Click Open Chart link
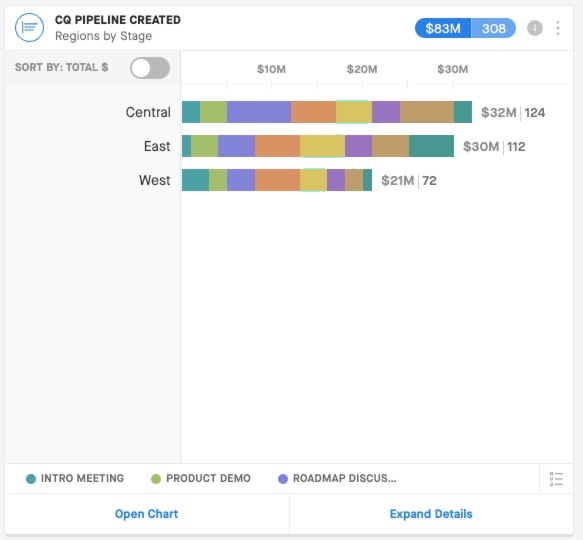583x540 pixels. [146, 514]
